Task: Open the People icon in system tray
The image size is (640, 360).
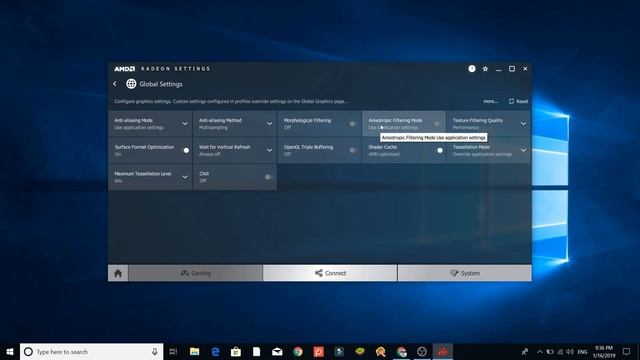Action: 525,351
